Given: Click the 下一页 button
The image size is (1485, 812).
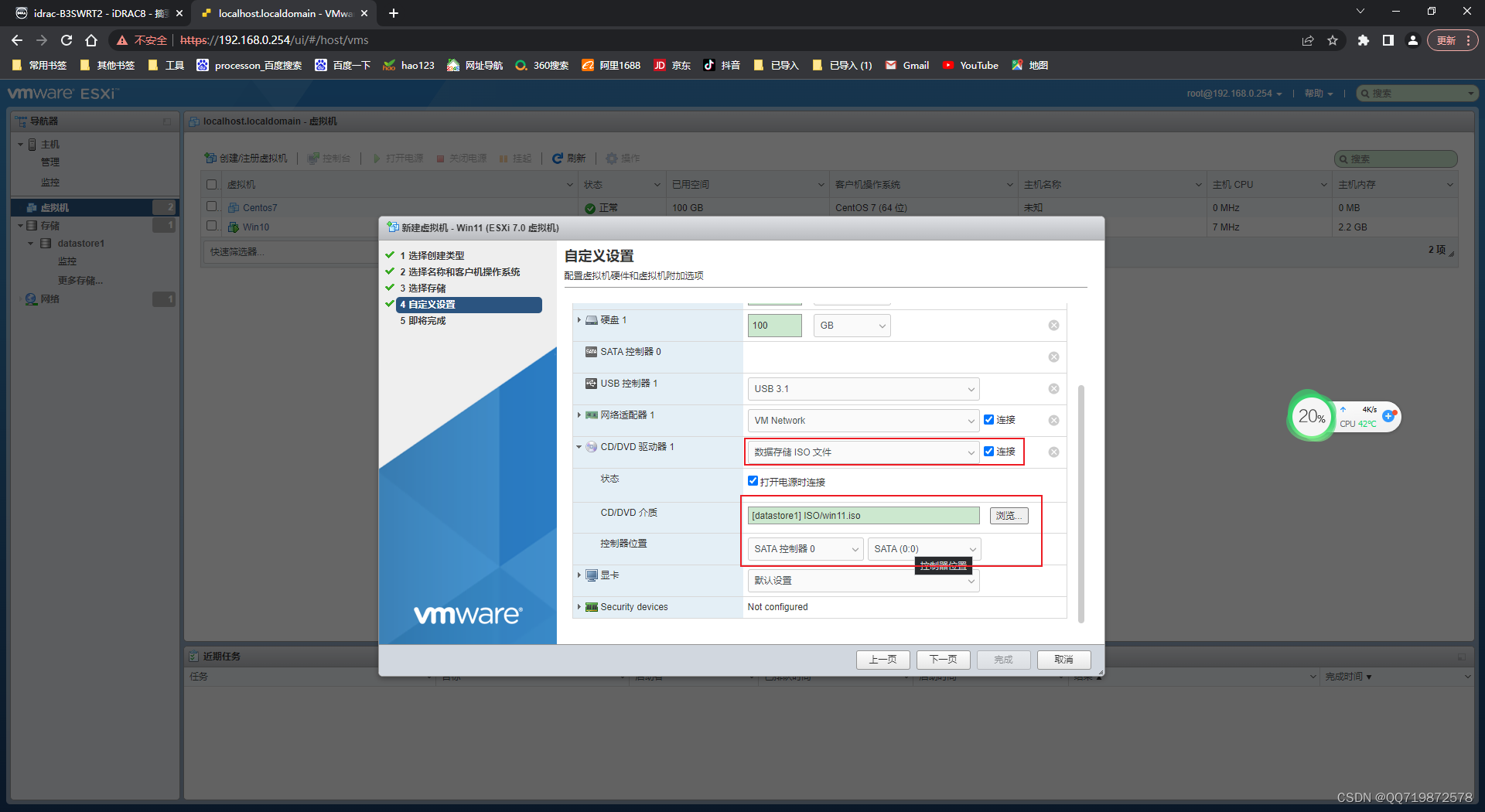Looking at the screenshot, I should click(x=944, y=660).
